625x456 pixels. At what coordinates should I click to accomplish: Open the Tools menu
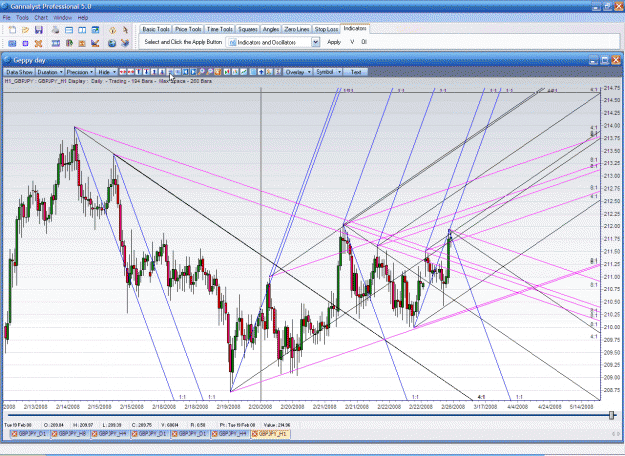(22, 18)
